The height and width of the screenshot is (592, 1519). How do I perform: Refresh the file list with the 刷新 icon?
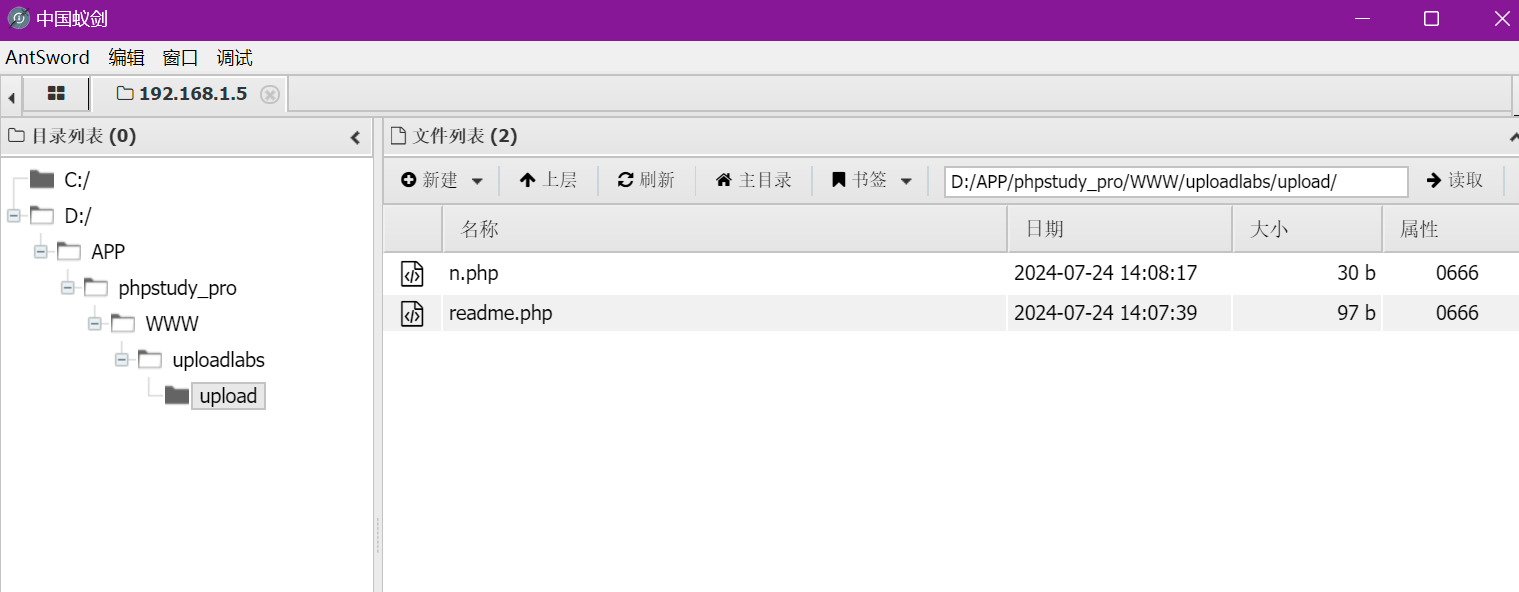625,180
